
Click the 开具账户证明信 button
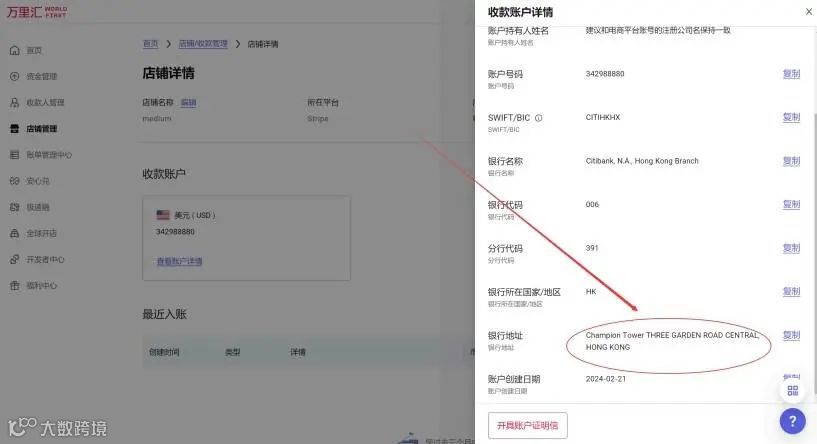point(527,425)
